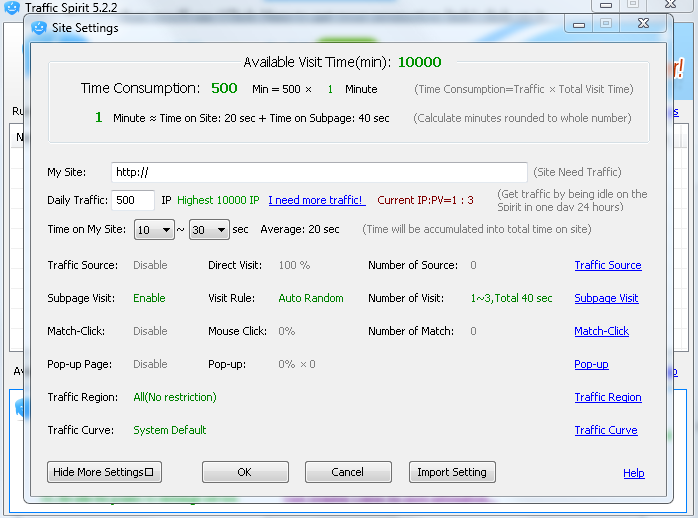Open the 'I need more traffic!' link
This screenshot has width=698, height=518.
(317, 200)
